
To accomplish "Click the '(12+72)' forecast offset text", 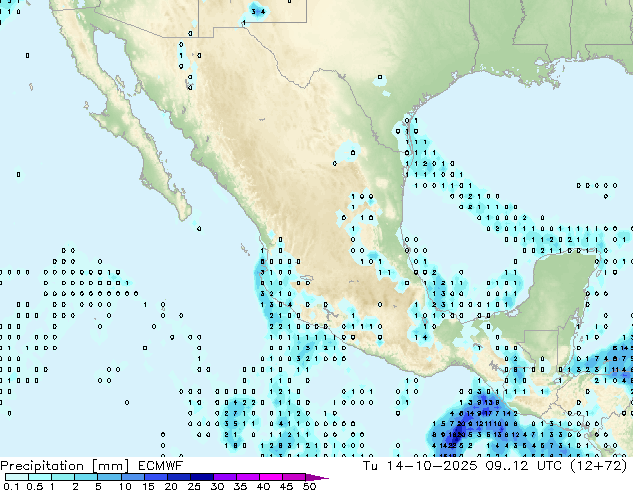I will (x=599, y=466).
